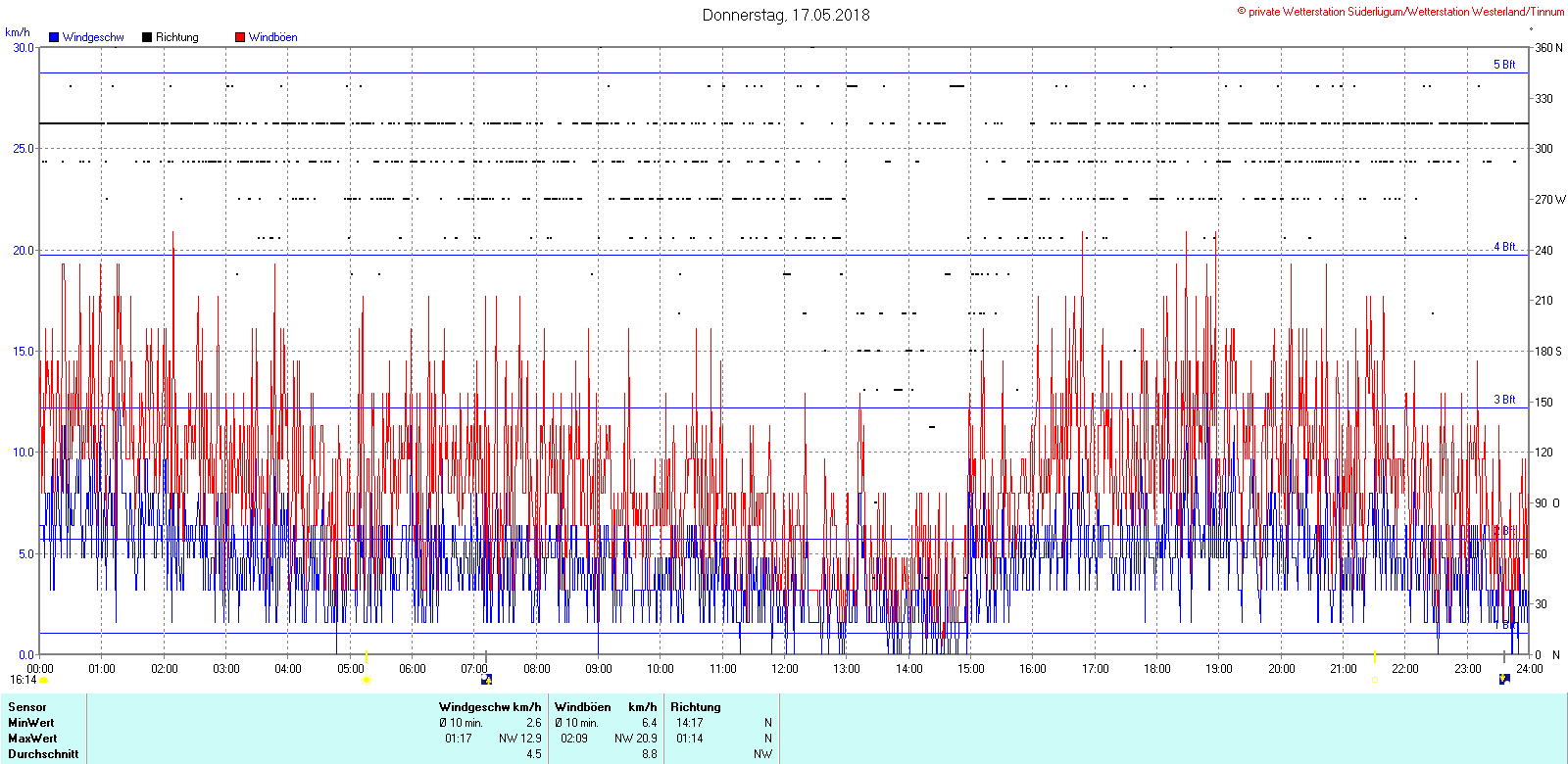The image size is (1568, 764).
Task: Click the 12:00 time axis label
Action: 785,669
